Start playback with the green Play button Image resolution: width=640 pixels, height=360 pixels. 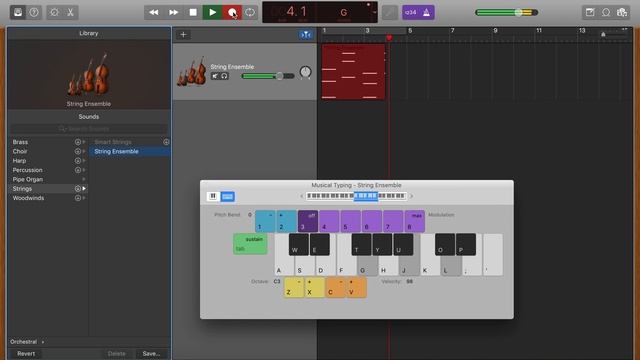click(213, 12)
